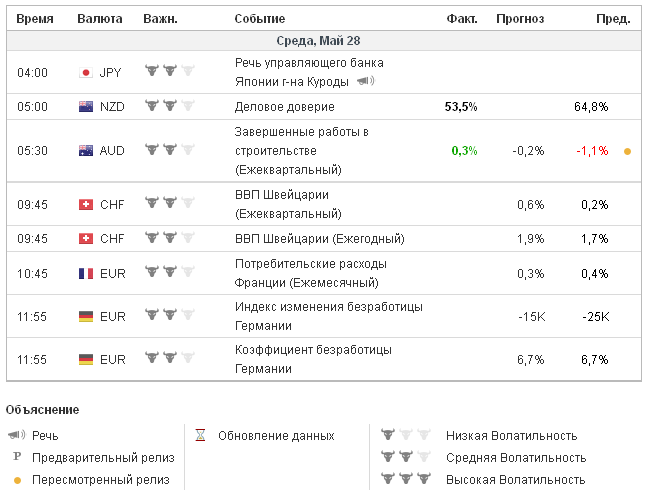The height and width of the screenshot is (492, 647).
Task: Click the Australia flag icon for AUD
Action: click(86, 151)
